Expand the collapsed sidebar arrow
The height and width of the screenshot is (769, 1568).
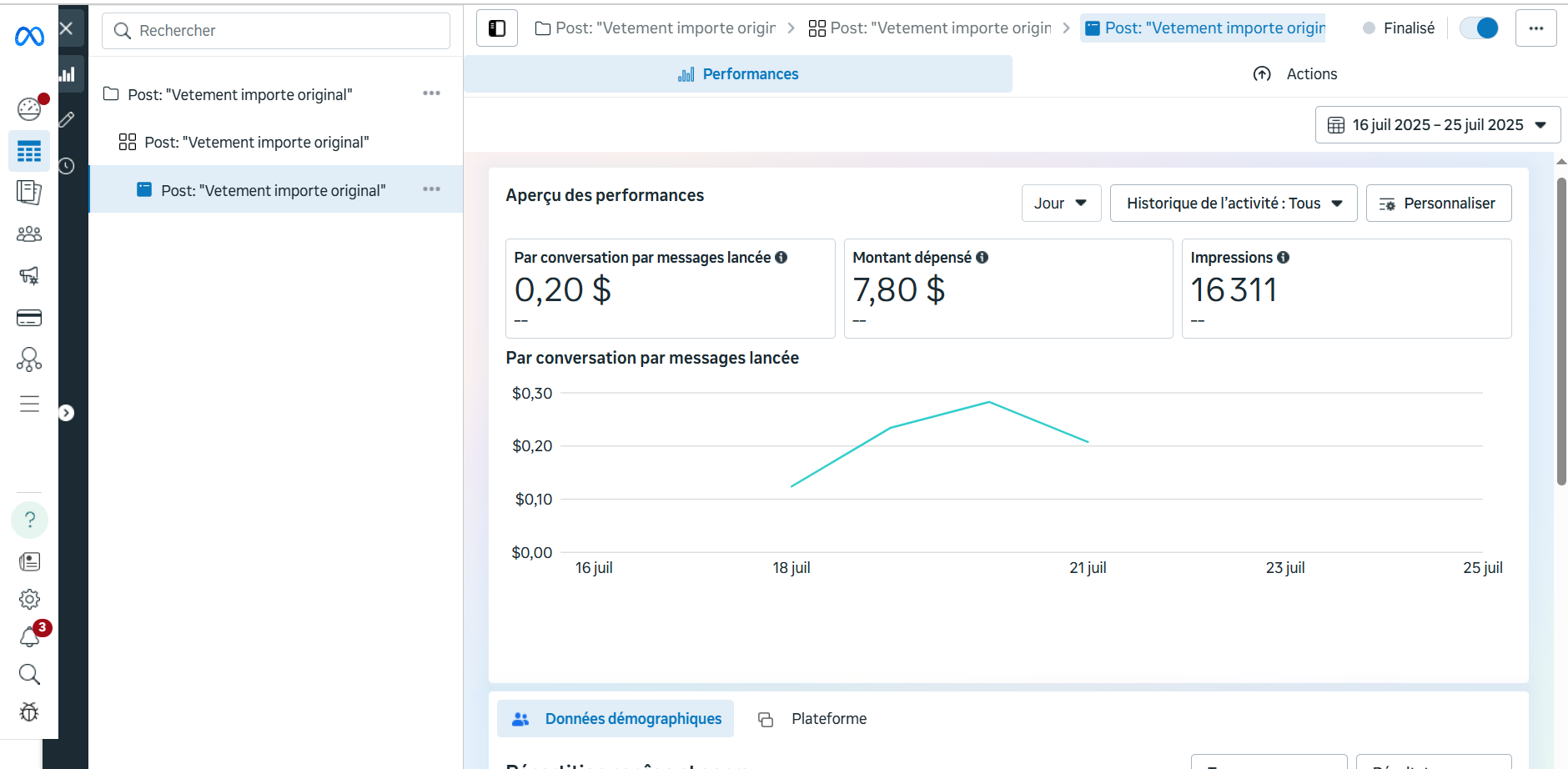[x=67, y=413]
